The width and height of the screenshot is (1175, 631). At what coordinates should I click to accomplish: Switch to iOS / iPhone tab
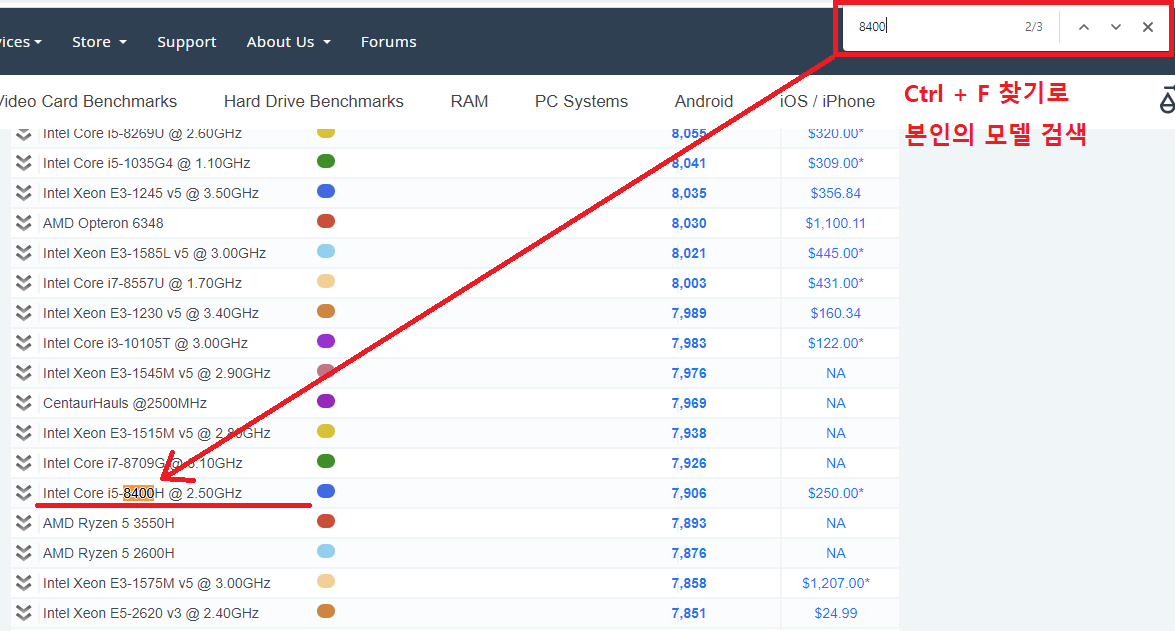tap(827, 101)
